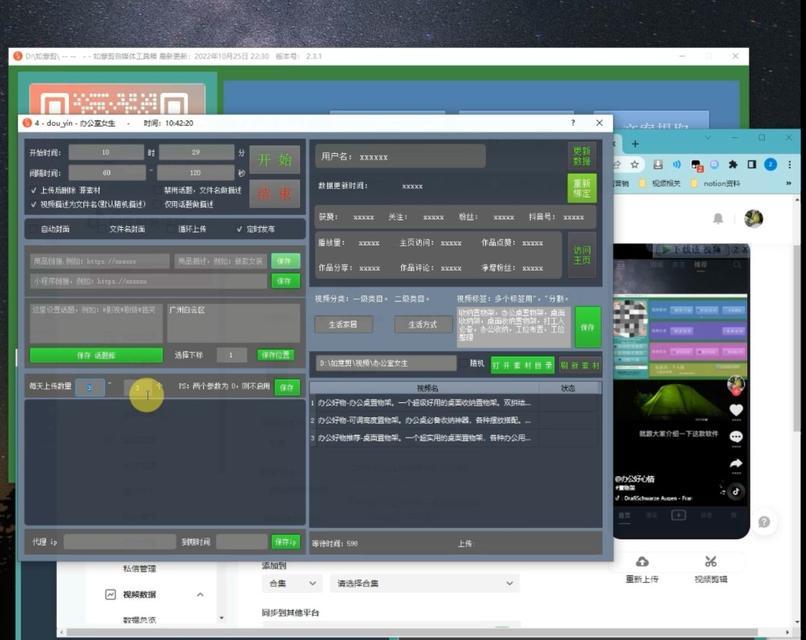The image size is (806, 640).
Task: Open the 请选择合集 dropdown
Action: (425, 583)
